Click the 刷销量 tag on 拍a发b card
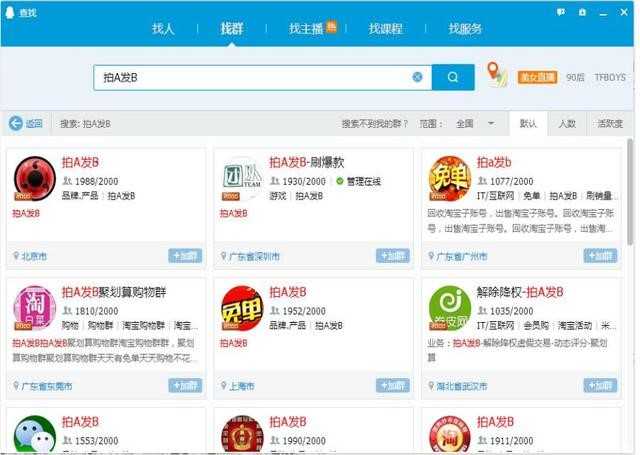The width and height of the screenshot is (640, 455). [x=599, y=196]
